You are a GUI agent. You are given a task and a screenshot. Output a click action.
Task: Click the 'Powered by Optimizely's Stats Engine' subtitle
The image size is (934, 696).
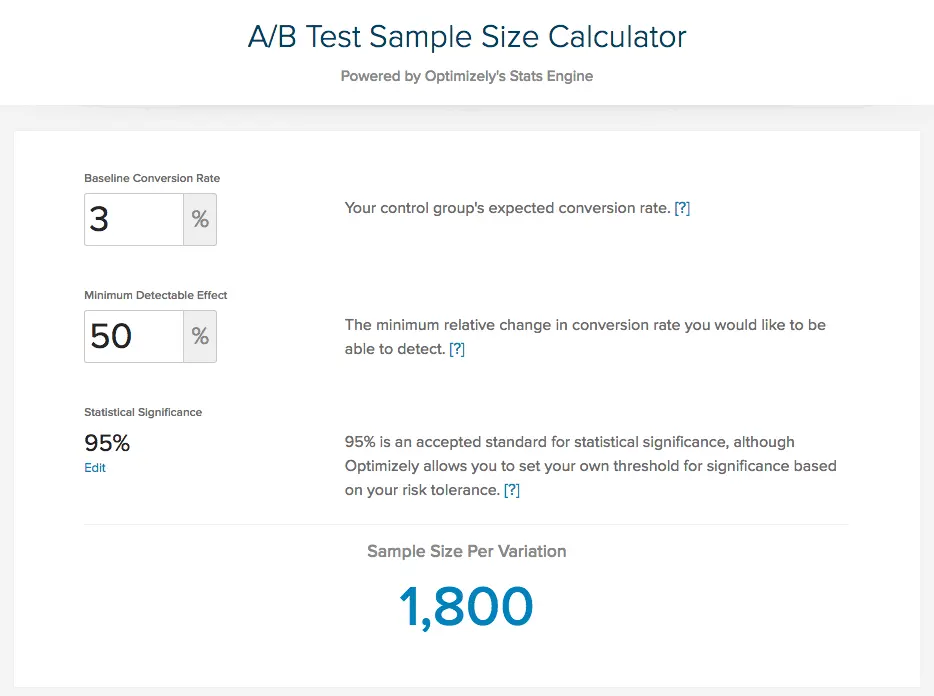pyautogui.click(x=467, y=76)
